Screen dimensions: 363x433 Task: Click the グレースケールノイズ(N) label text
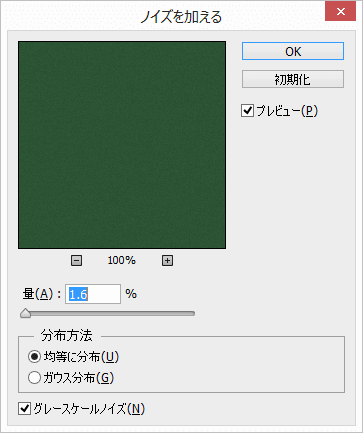point(89,409)
